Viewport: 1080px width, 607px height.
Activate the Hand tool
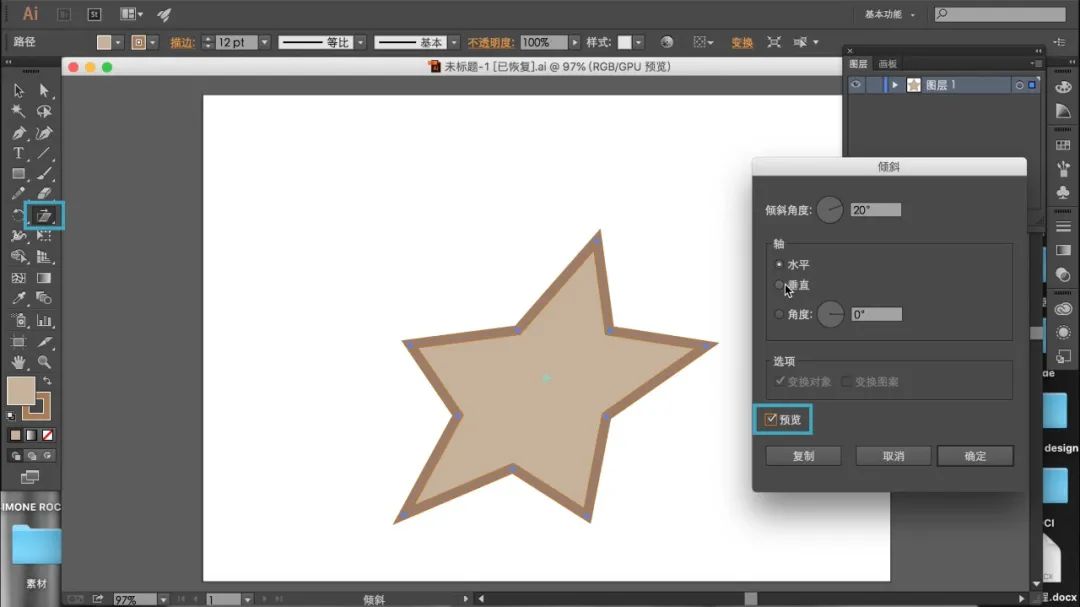tap(19, 362)
